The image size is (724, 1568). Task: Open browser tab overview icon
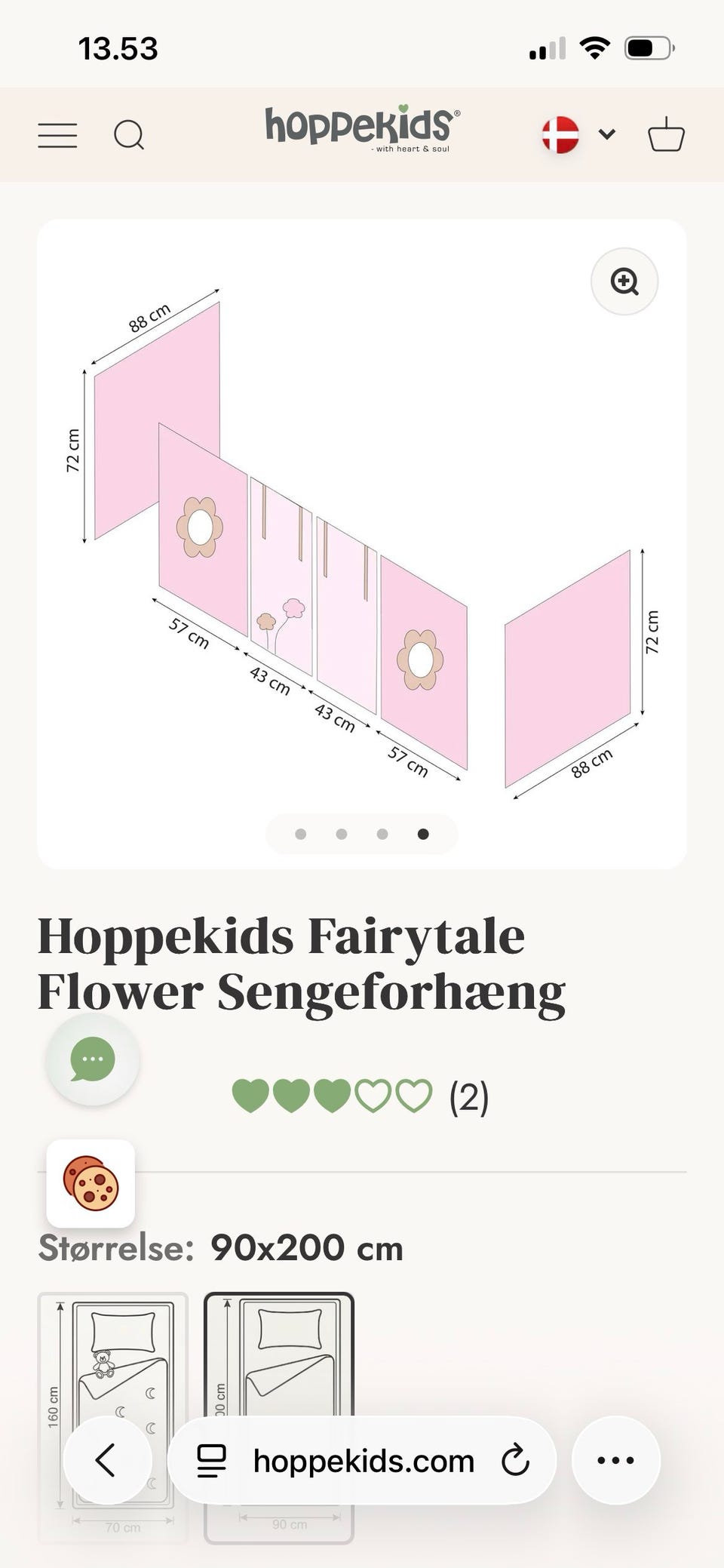(211, 1461)
